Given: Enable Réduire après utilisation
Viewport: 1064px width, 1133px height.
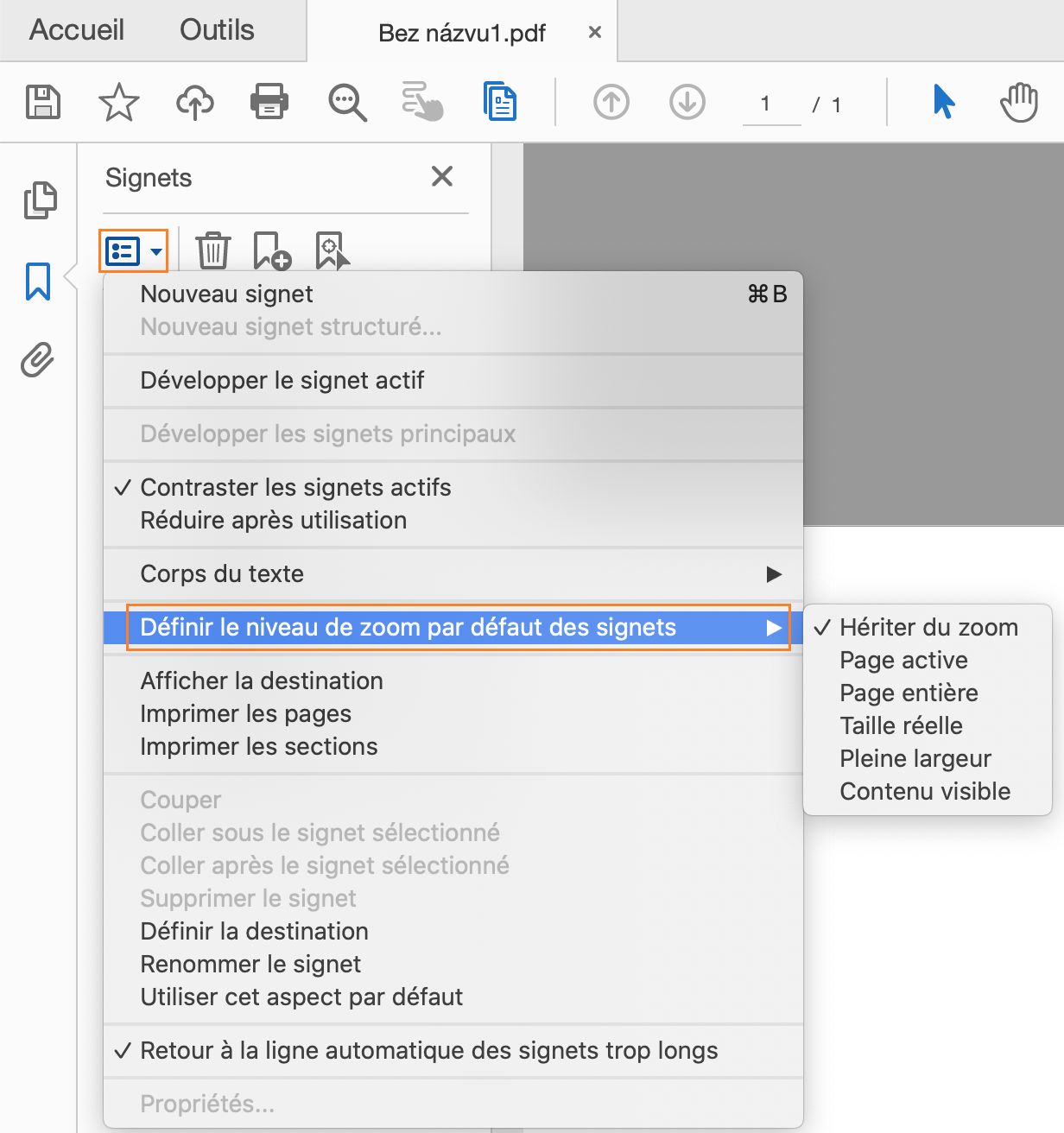Looking at the screenshot, I should pos(273,520).
